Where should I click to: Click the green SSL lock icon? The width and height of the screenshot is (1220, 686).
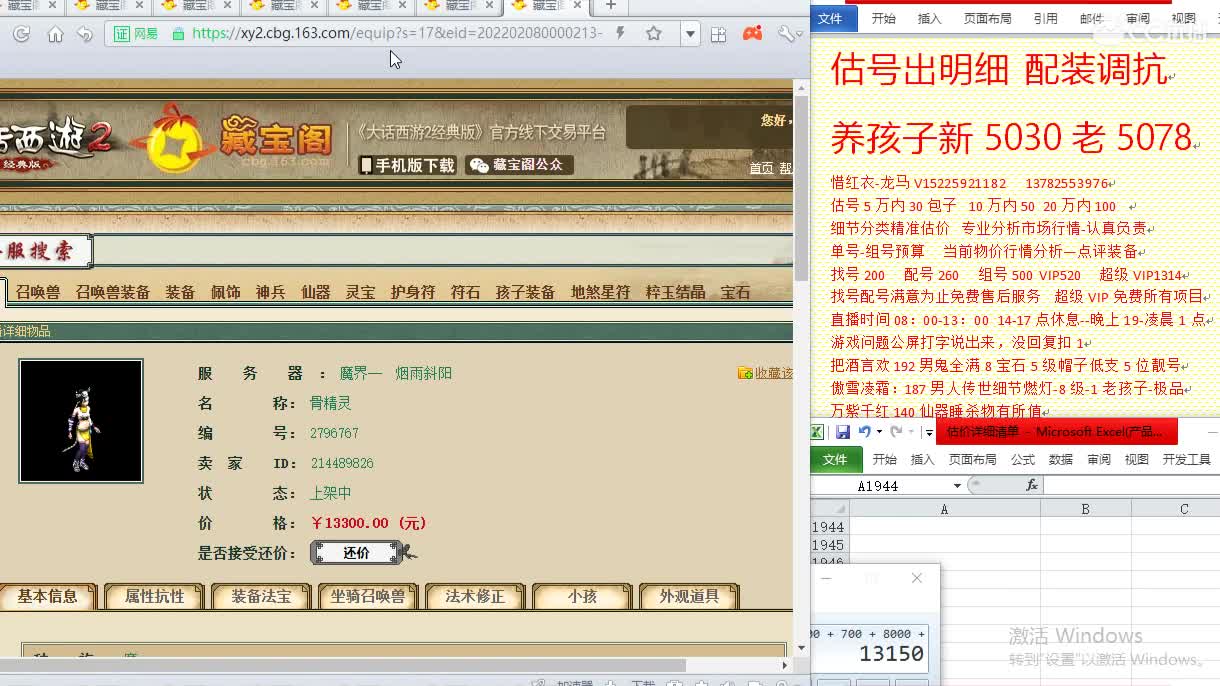click(x=178, y=34)
